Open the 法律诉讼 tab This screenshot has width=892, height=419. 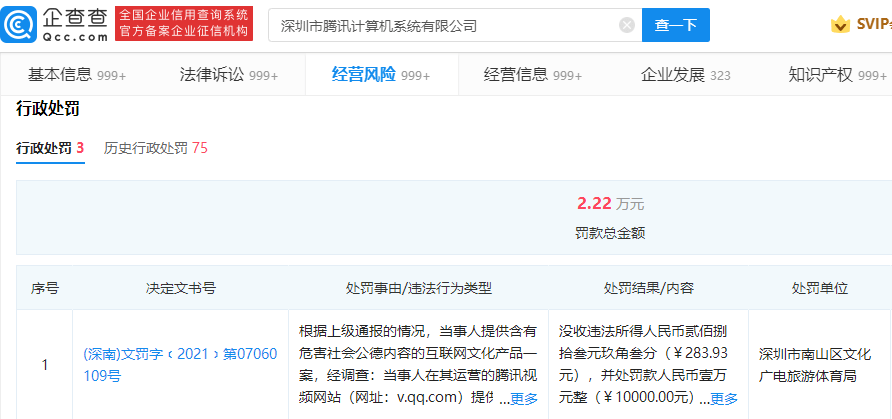point(228,74)
